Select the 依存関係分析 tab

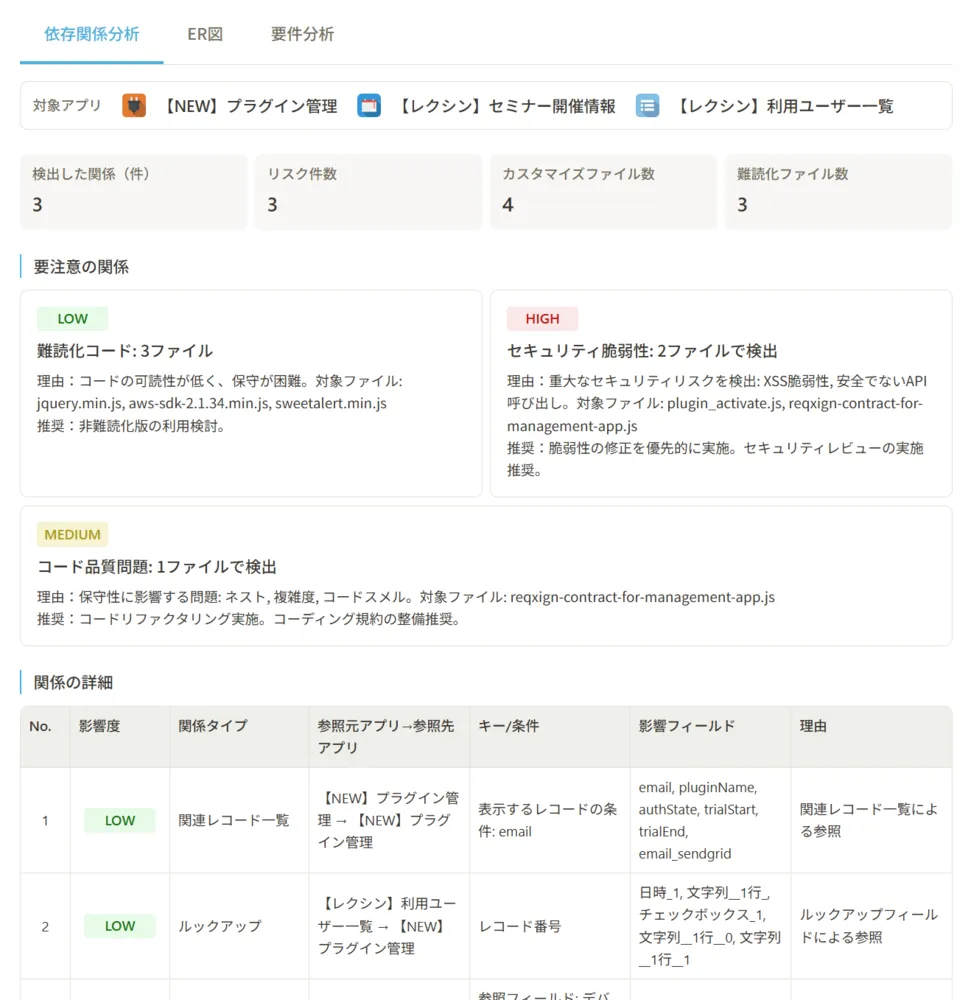point(90,33)
